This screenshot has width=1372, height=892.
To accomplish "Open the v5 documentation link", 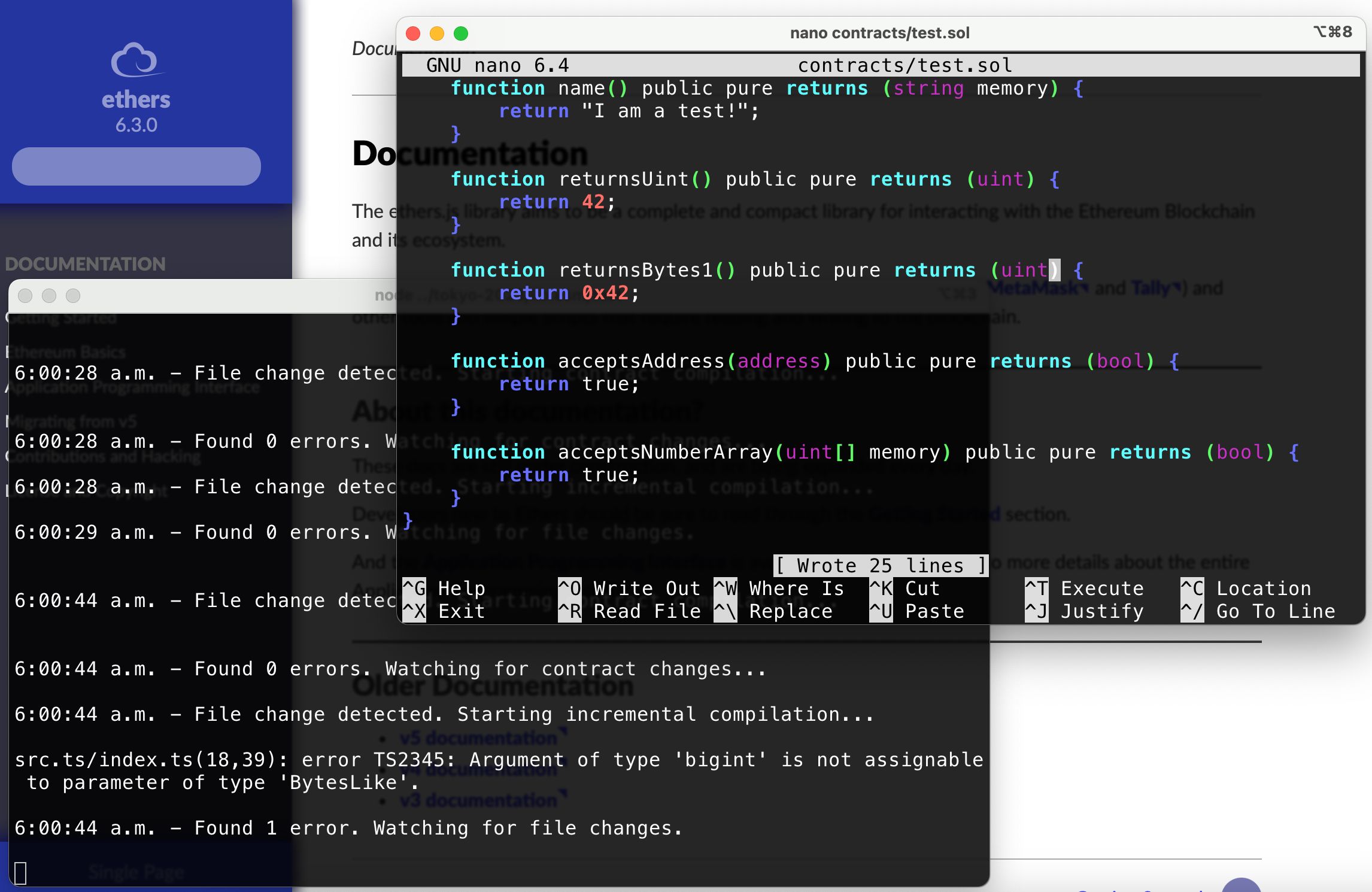I will pos(483,738).
